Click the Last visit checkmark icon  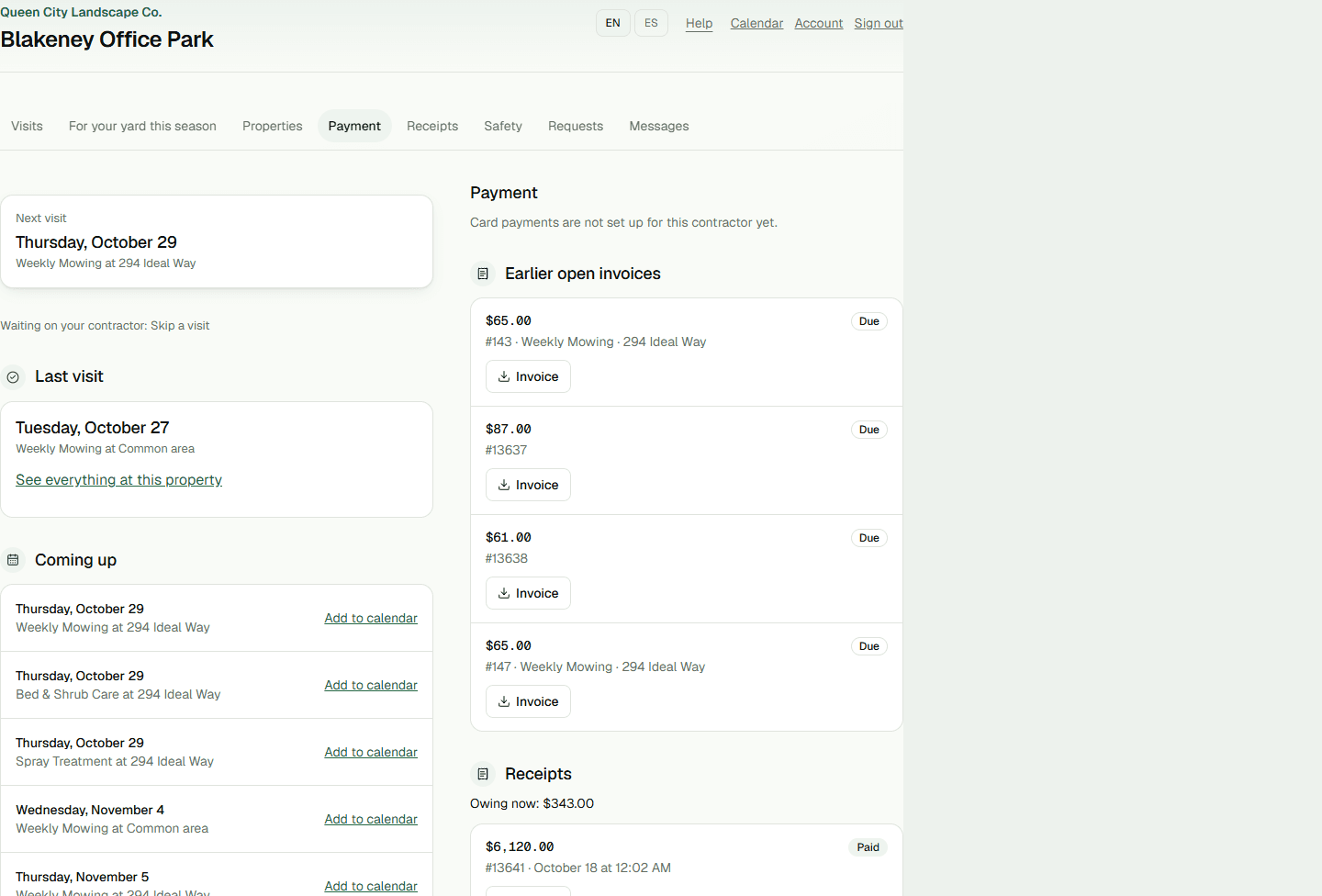[x=13, y=377]
